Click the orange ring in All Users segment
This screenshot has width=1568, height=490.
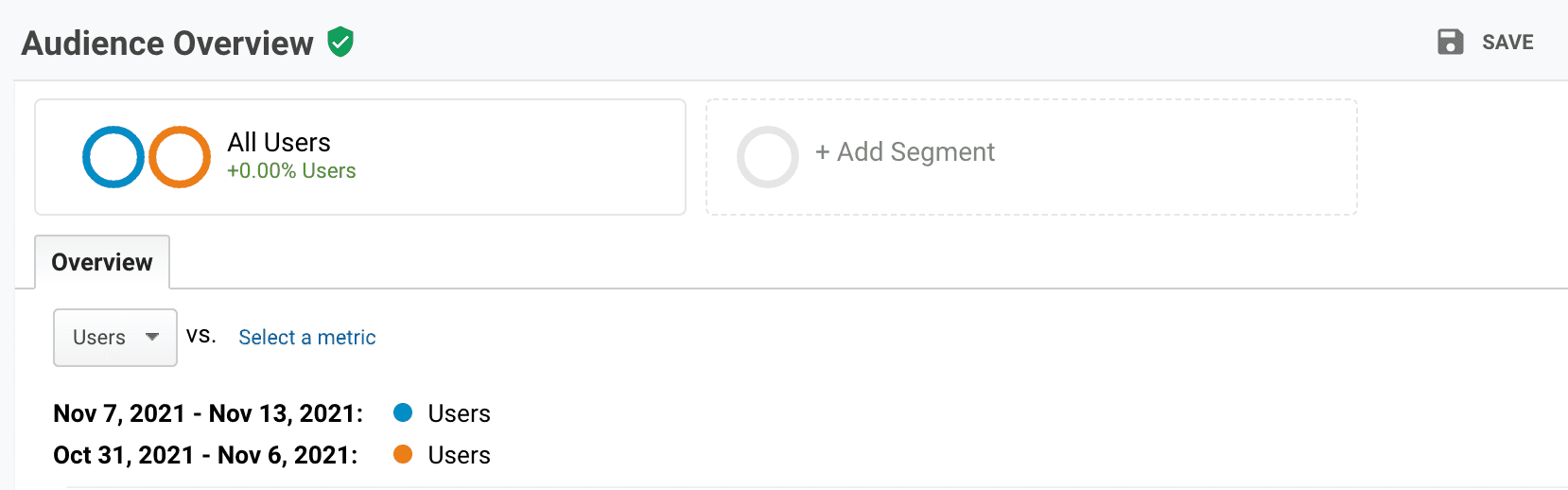click(x=180, y=157)
